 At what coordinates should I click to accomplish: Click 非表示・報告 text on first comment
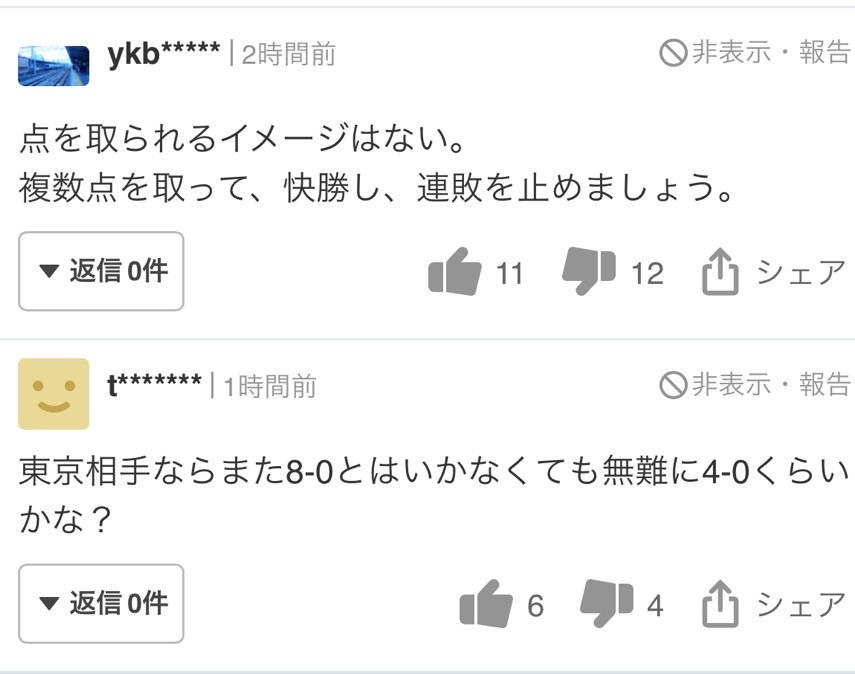770,52
